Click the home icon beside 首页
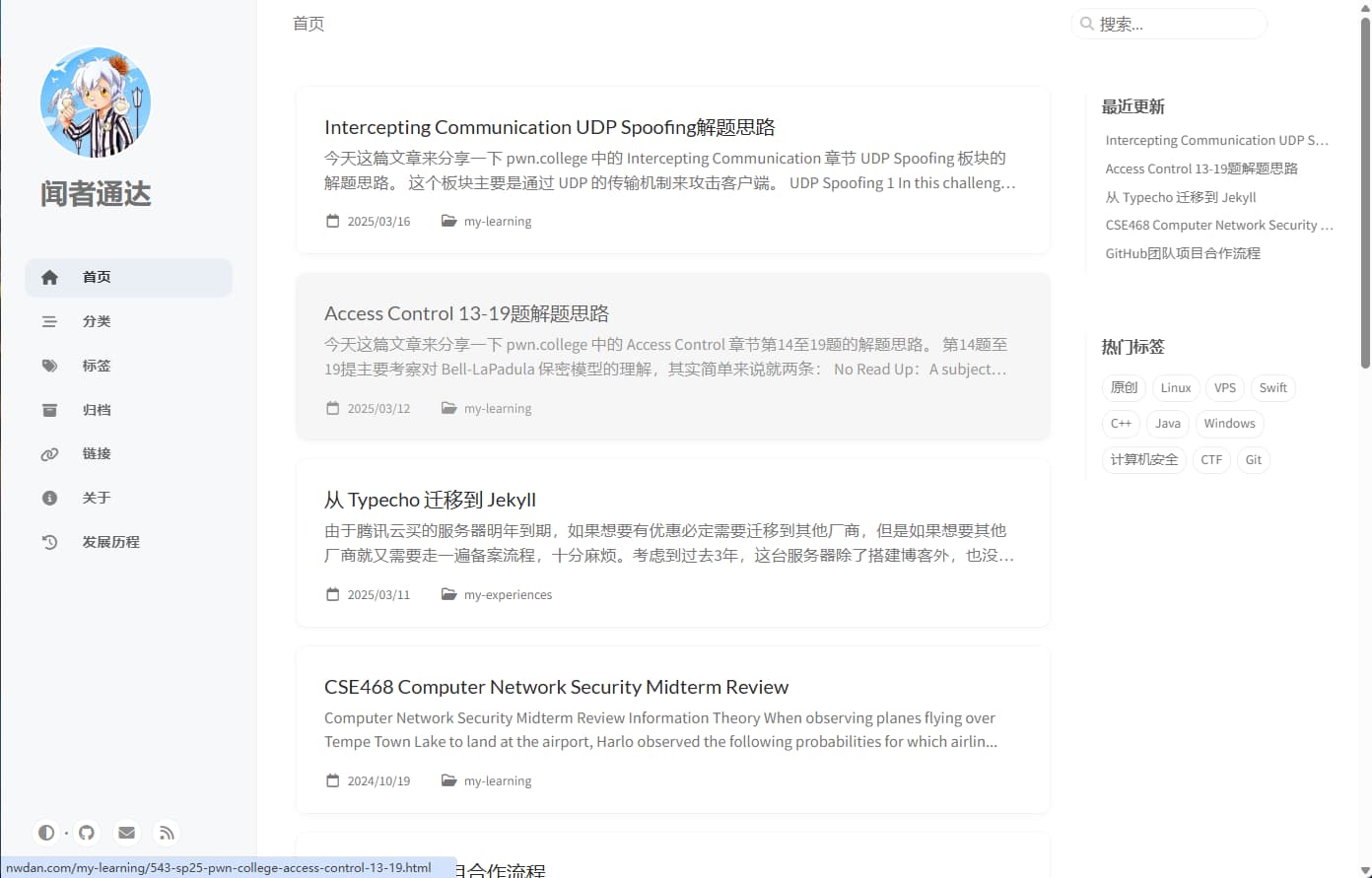Viewport: 1372px width, 878px height. (49, 277)
